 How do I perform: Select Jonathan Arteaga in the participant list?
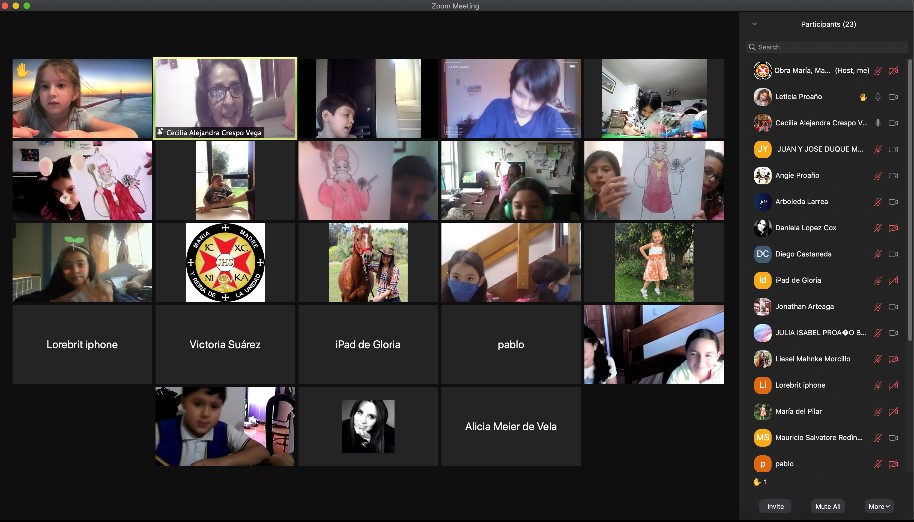pyautogui.click(x=806, y=306)
